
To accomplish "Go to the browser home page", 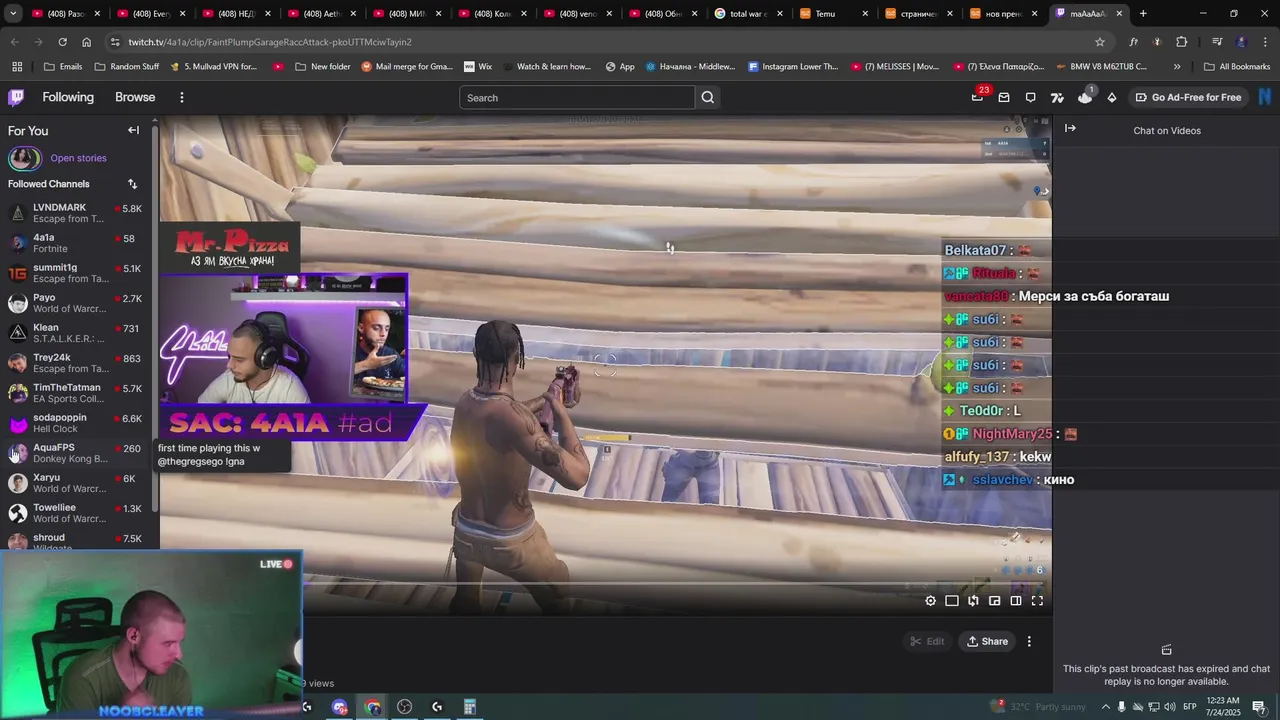I will [x=86, y=42].
